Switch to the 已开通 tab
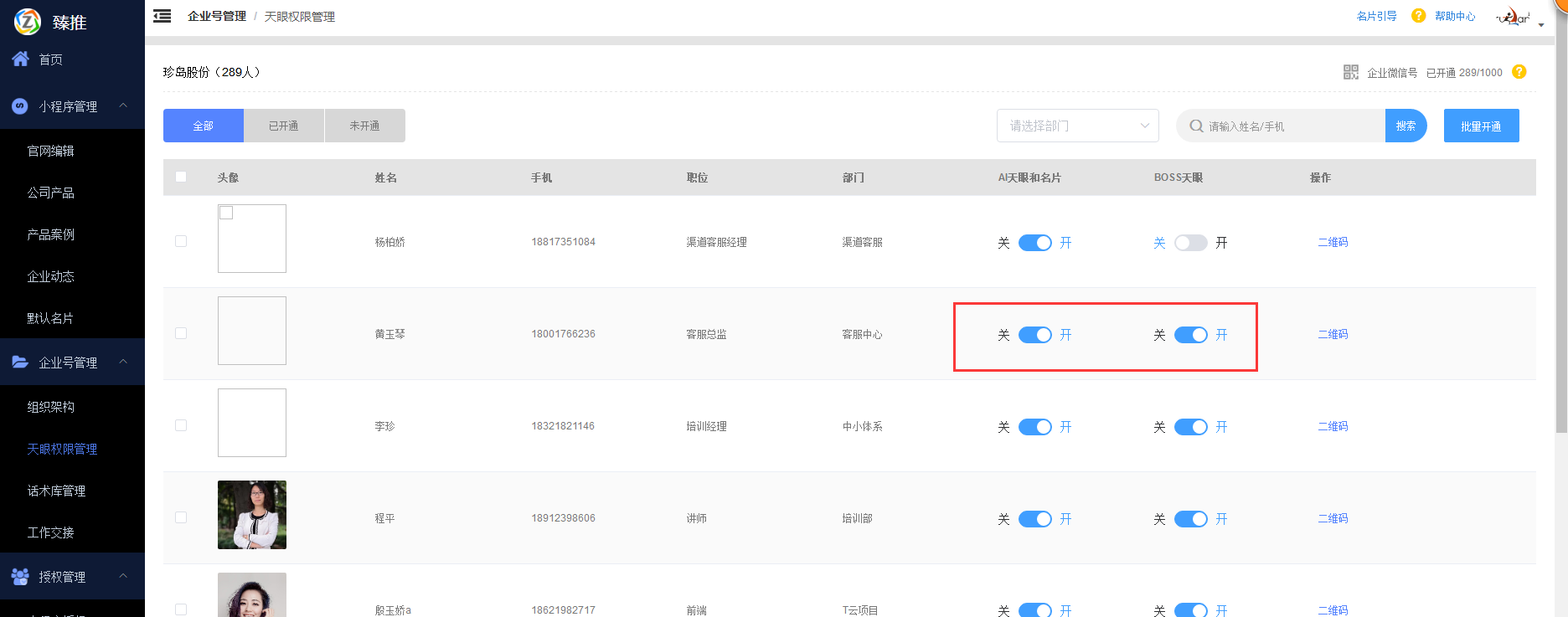The image size is (1568, 617). (283, 126)
